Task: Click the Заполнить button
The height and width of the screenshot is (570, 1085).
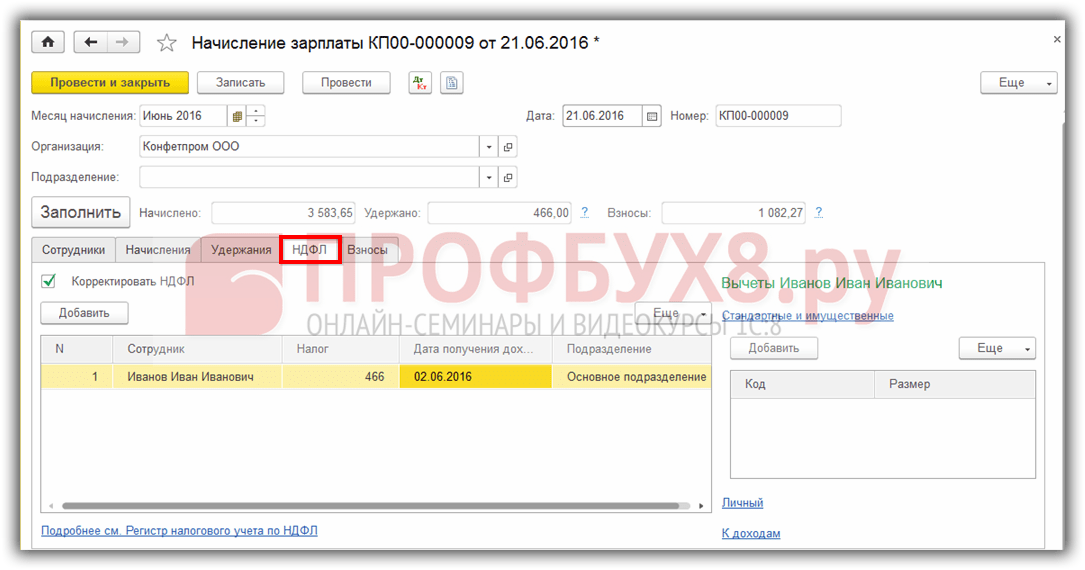Action: pos(80,212)
